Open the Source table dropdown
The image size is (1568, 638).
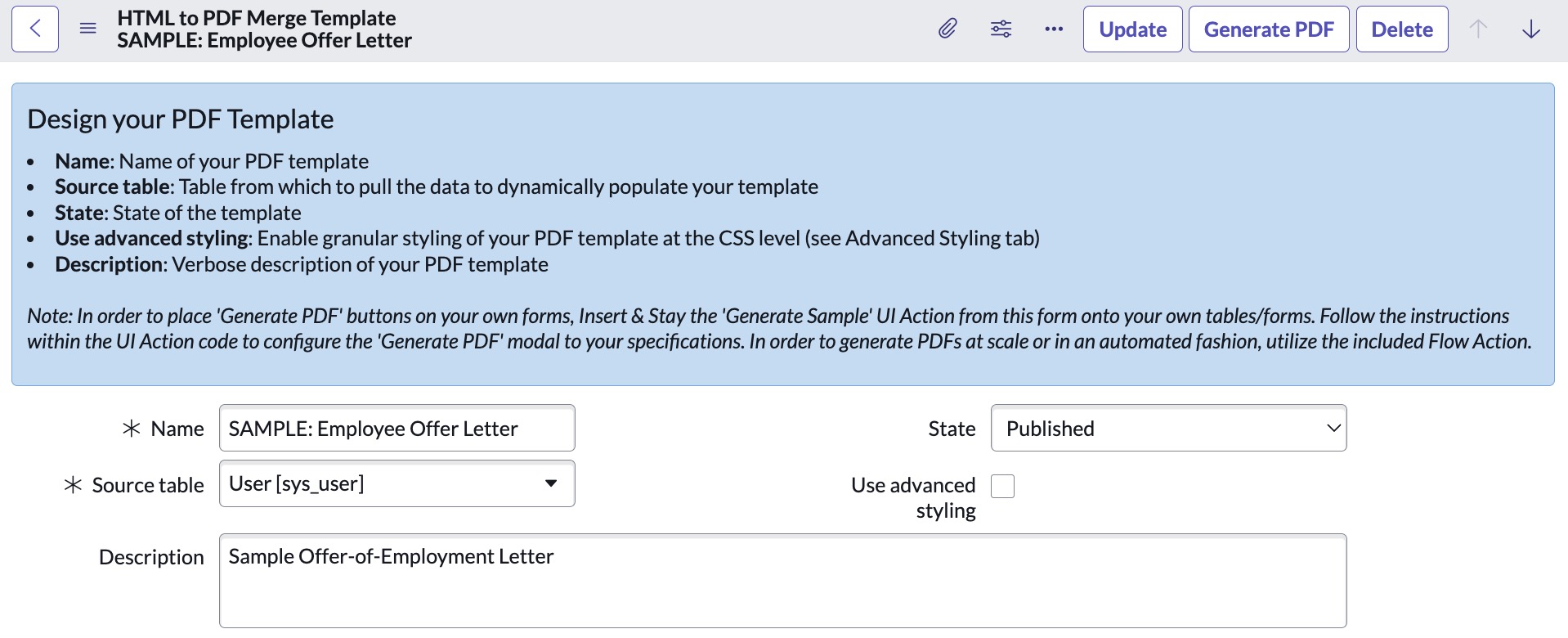click(x=396, y=483)
